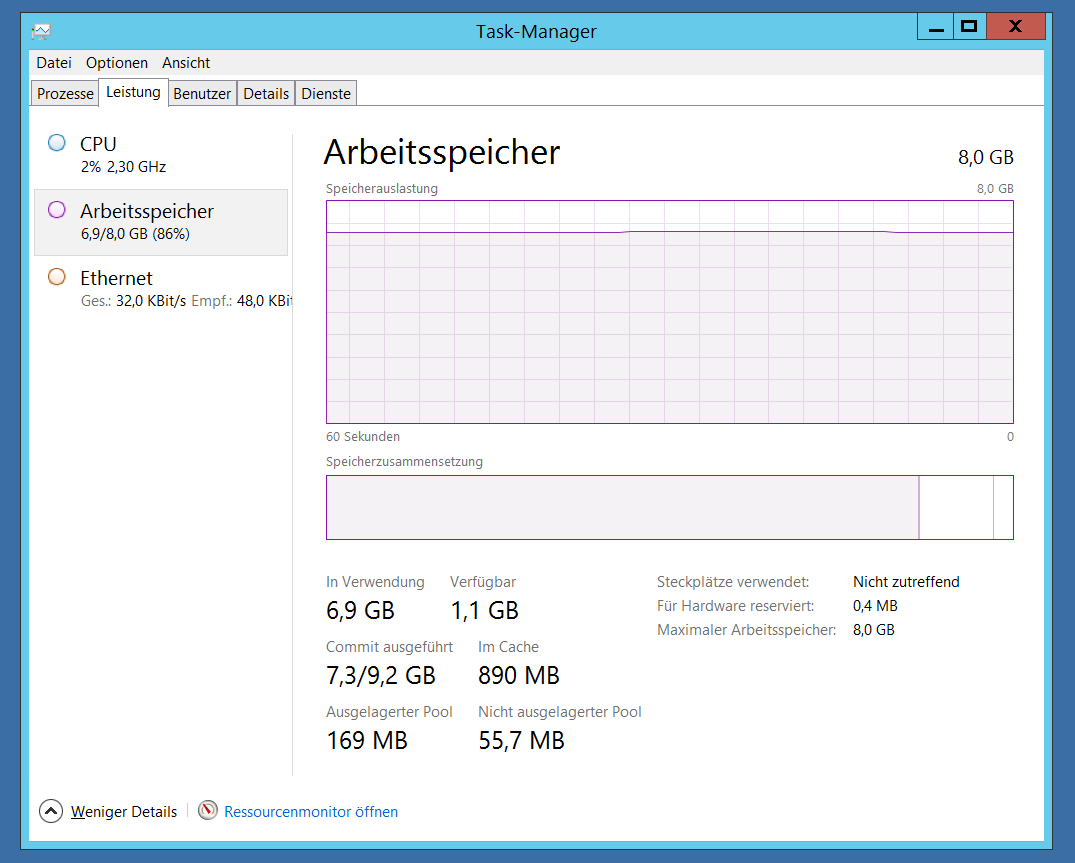
Task: Click the purple Arbeitsspeicher circle icon
Action: pos(57,210)
